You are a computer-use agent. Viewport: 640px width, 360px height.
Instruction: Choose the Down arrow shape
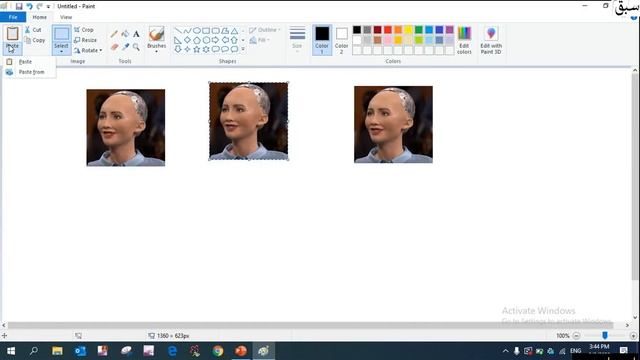[x=178, y=49]
